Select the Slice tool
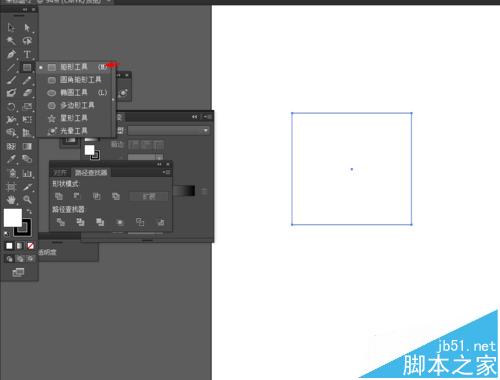This screenshot has height=380, width=500. (x=27, y=187)
